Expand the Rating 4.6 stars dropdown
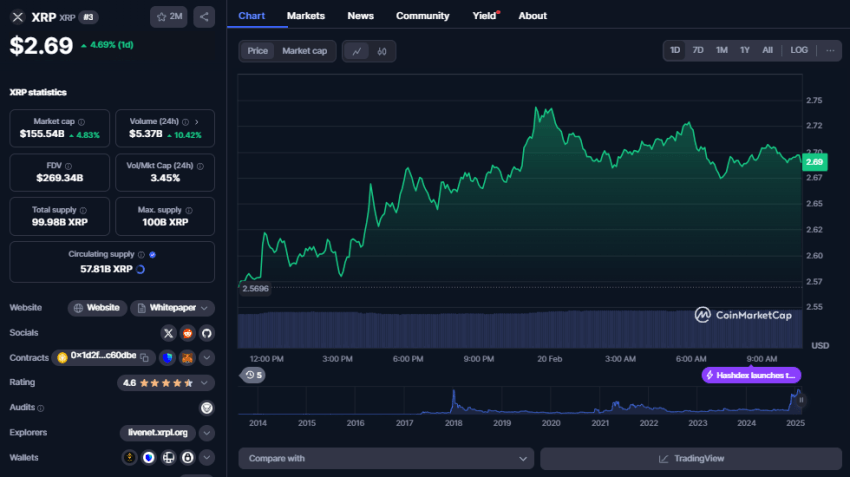Screen dimensions: 850x477 point(207,382)
